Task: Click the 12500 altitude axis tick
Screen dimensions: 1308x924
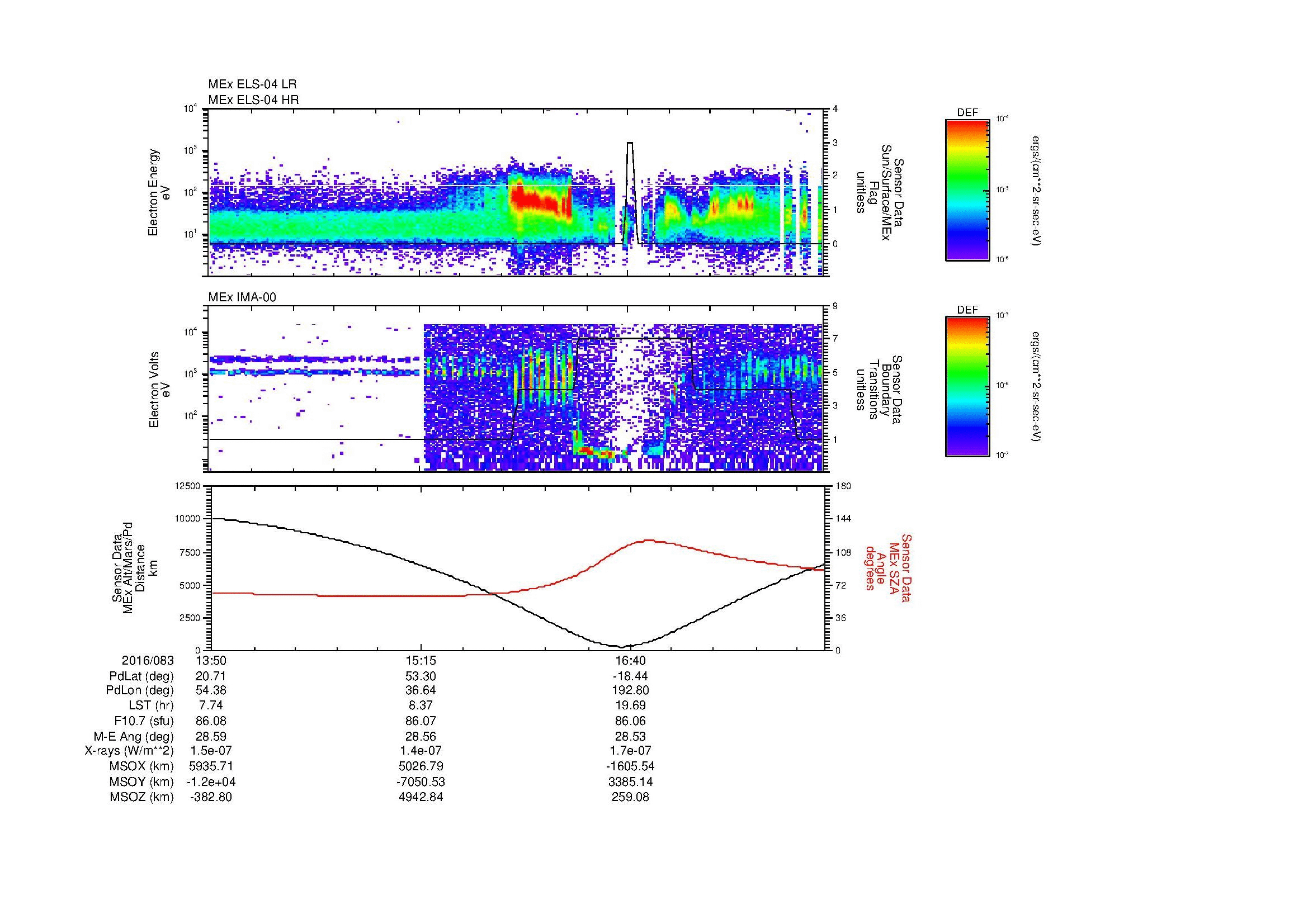Action: click(x=188, y=486)
